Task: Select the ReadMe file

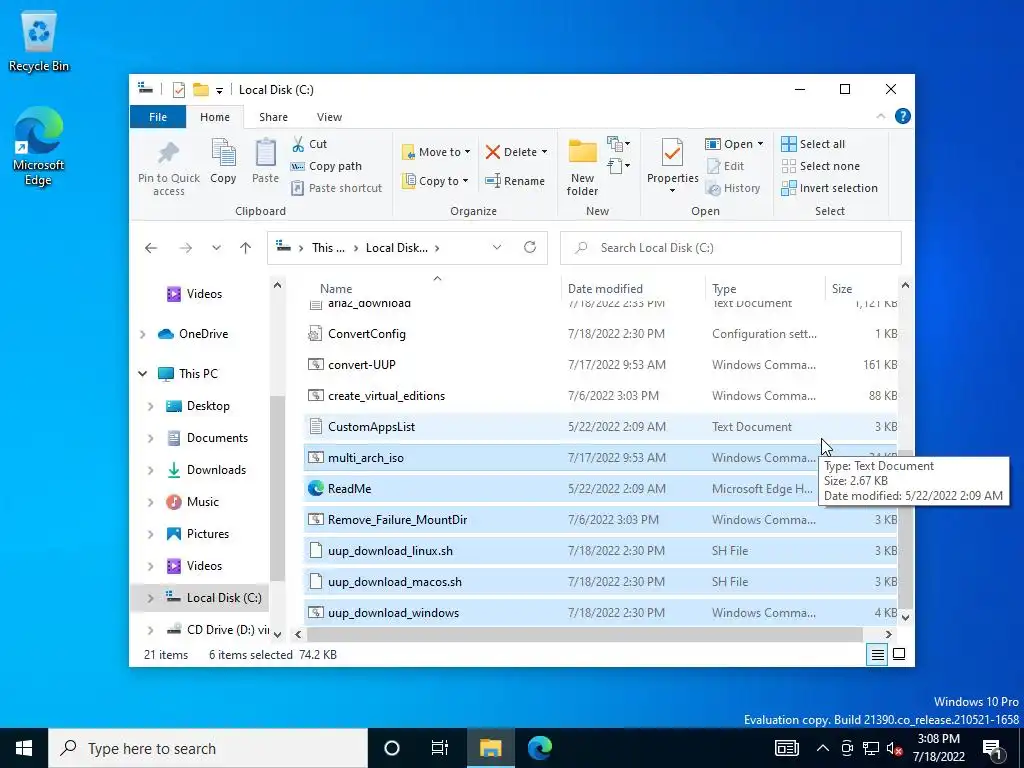Action: (601, 488)
